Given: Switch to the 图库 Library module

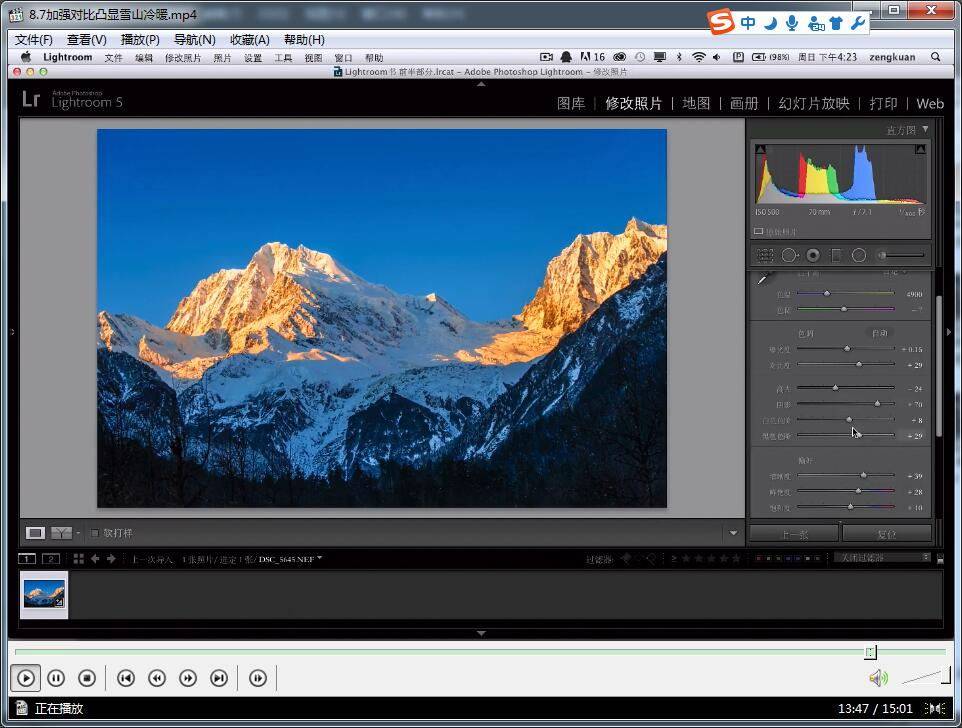Looking at the screenshot, I should pos(571,104).
